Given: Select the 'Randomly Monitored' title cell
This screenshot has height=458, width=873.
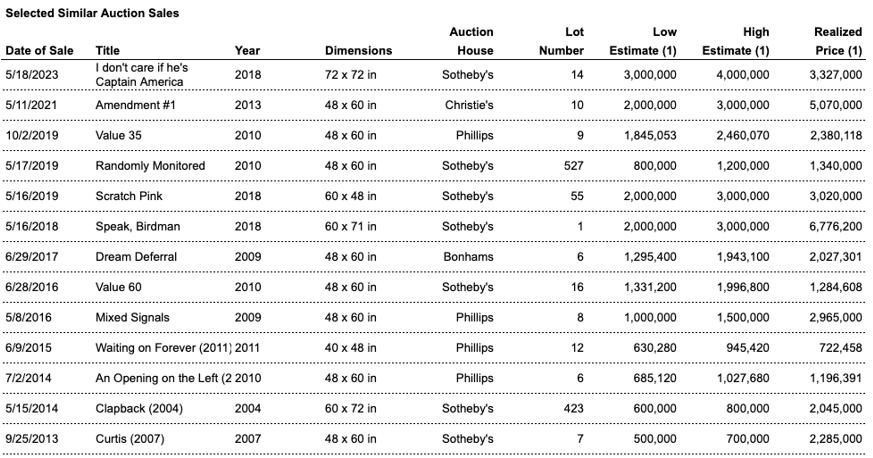Looking at the screenshot, I should pyautogui.click(x=150, y=166).
